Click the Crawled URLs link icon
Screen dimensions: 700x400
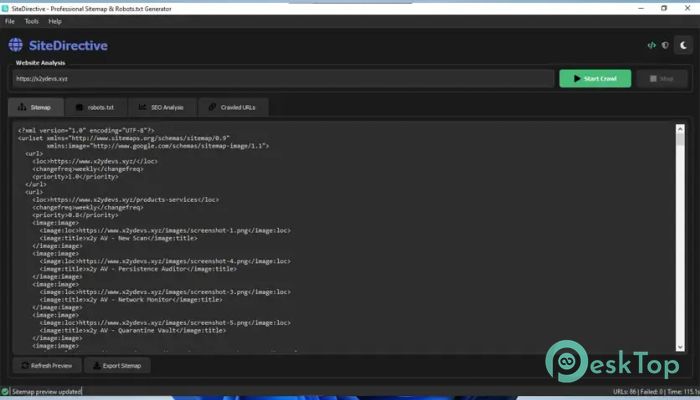pos(212,107)
